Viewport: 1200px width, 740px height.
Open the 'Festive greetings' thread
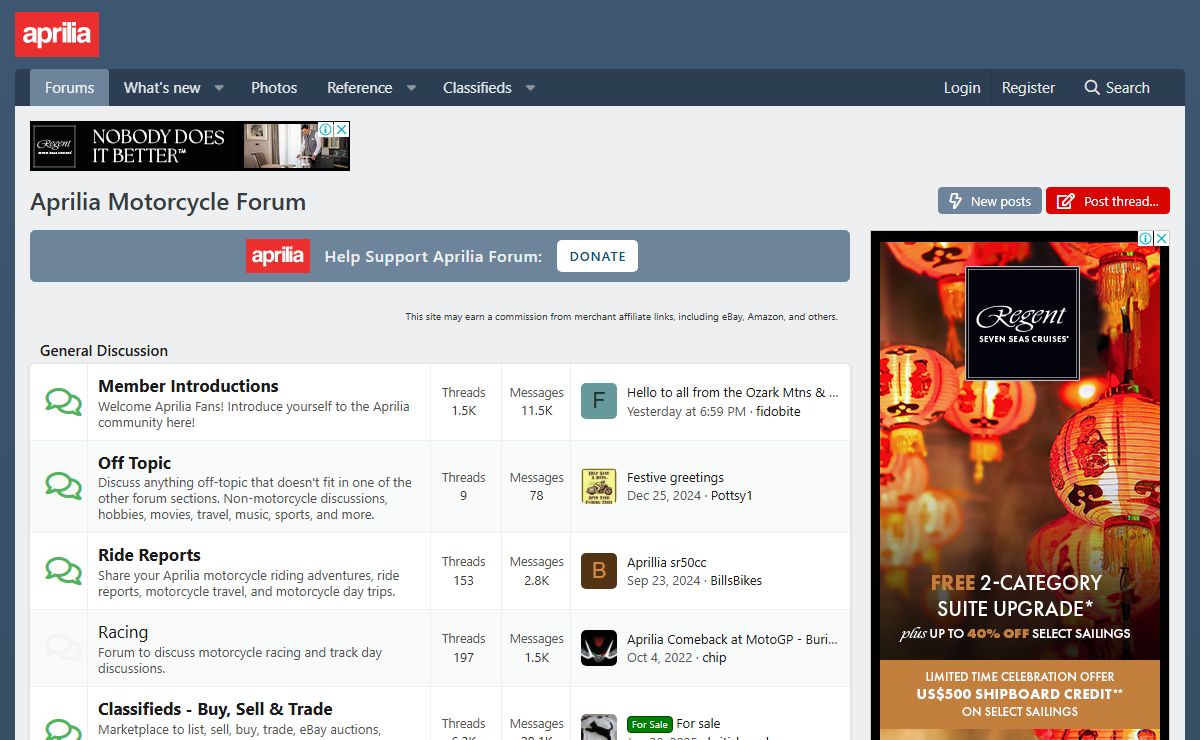675,477
